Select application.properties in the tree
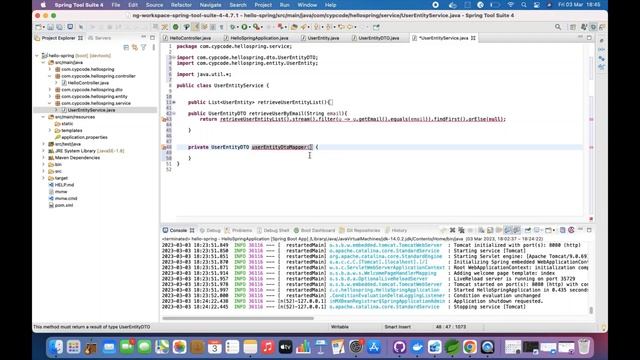640x360 pixels. pyautogui.click(x=81, y=137)
